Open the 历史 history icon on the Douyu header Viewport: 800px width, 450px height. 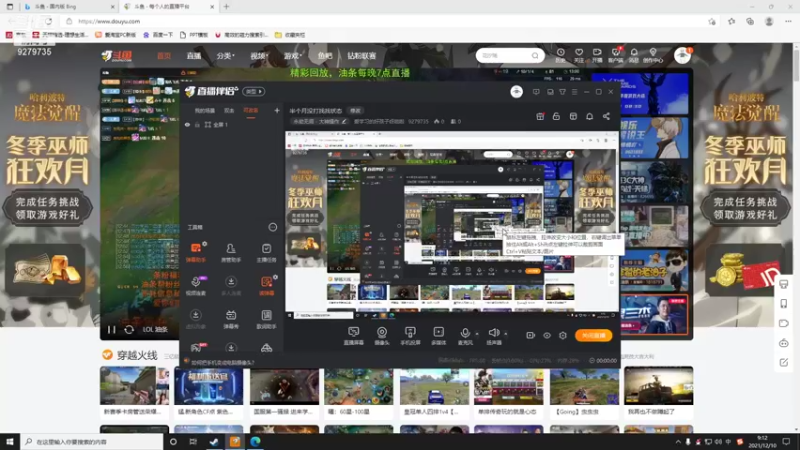click(560, 55)
